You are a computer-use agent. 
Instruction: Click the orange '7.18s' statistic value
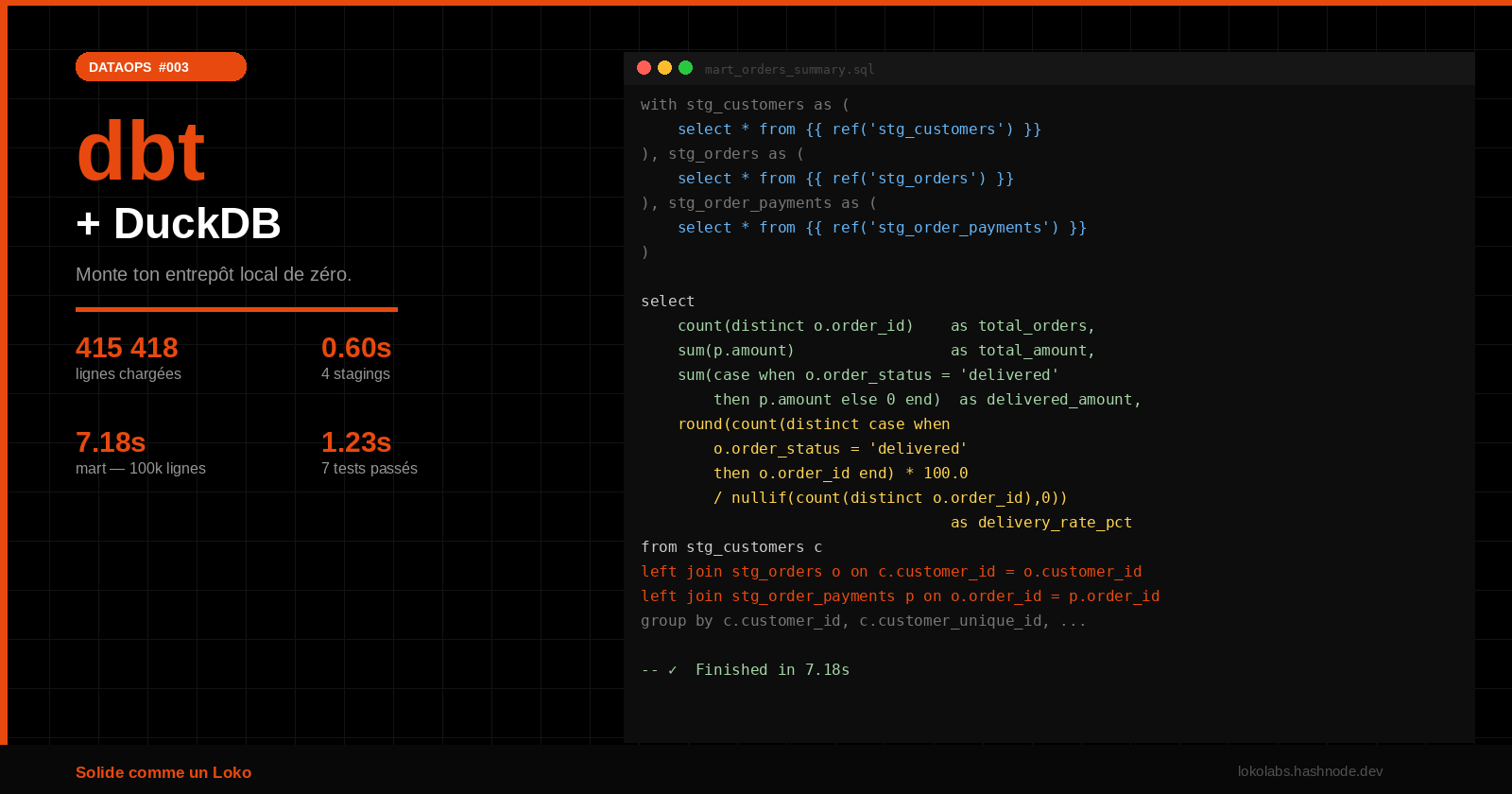point(111,442)
